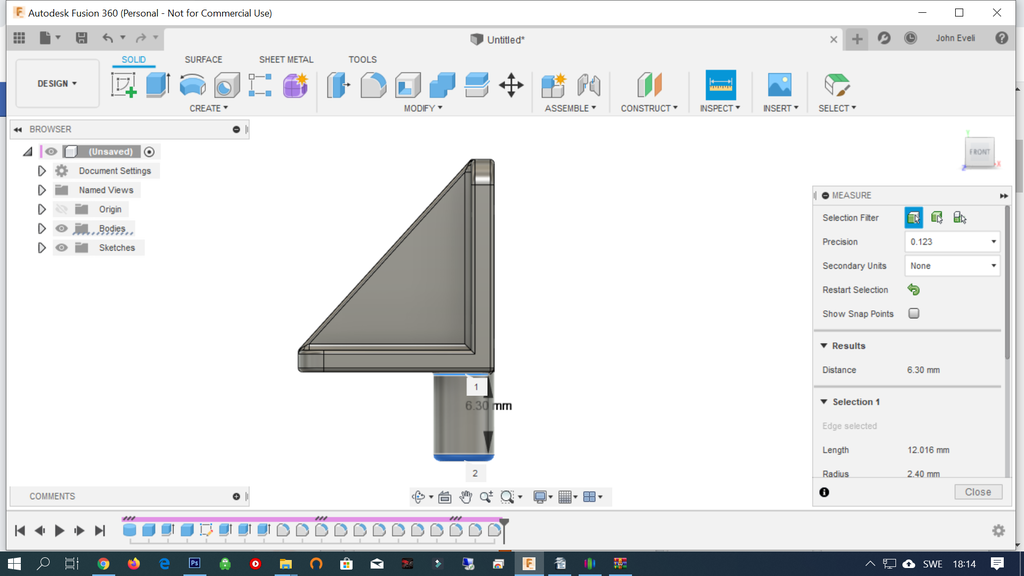Click the Front face of the ViewCube

[980, 152]
